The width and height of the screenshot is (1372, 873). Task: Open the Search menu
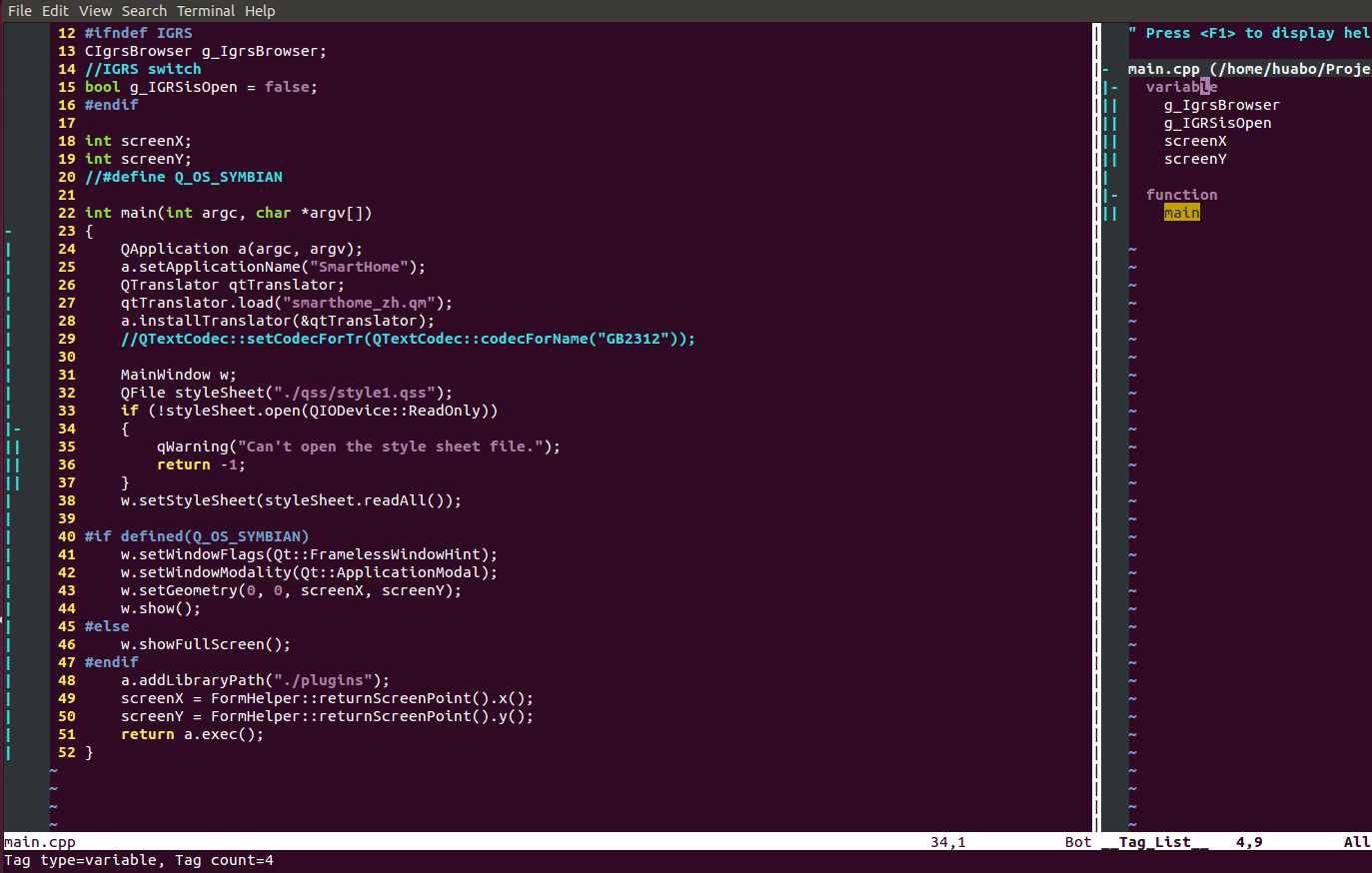coord(144,10)
